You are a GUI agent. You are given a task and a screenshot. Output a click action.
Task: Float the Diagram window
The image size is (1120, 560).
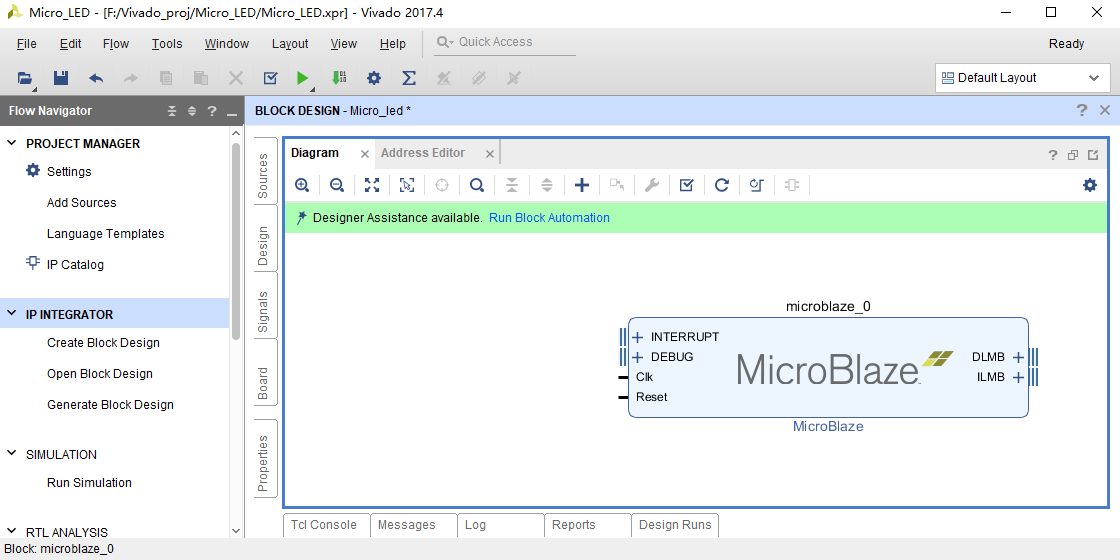1073,155
